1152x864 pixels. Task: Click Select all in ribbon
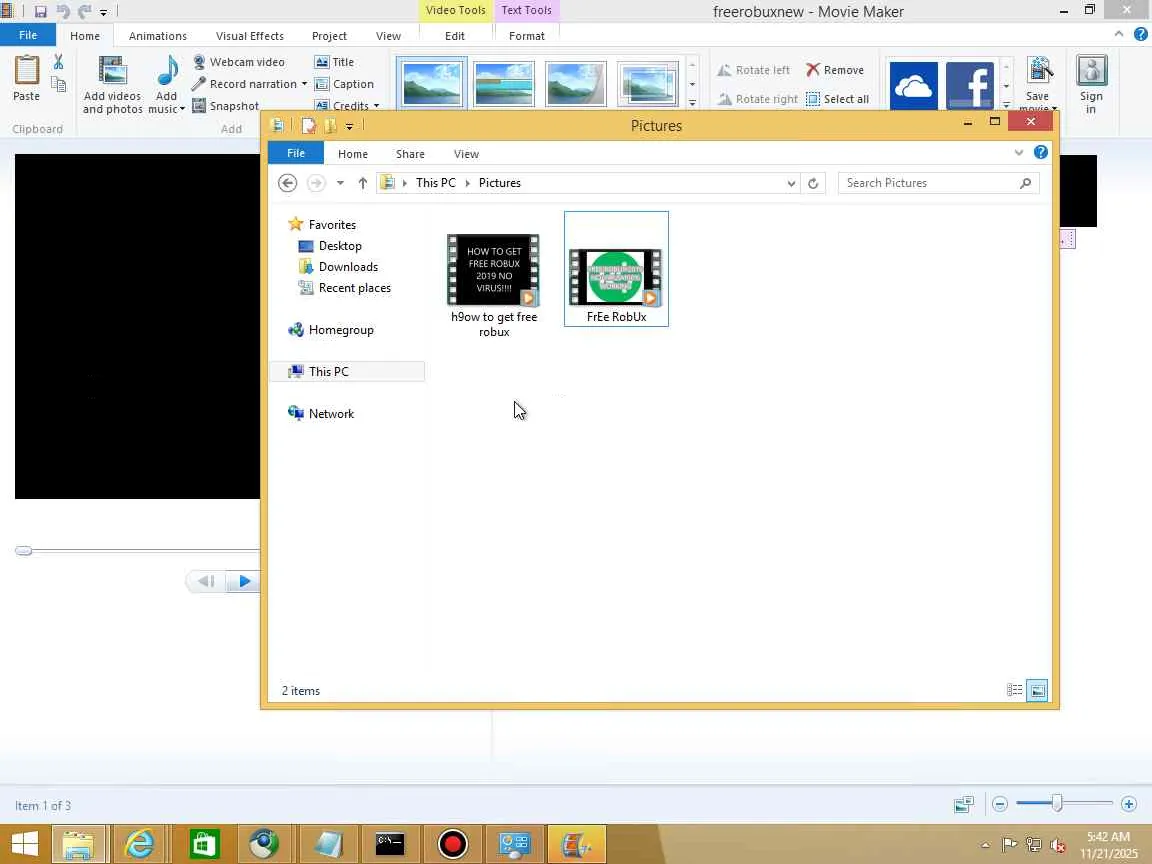(x=838, y=98)
